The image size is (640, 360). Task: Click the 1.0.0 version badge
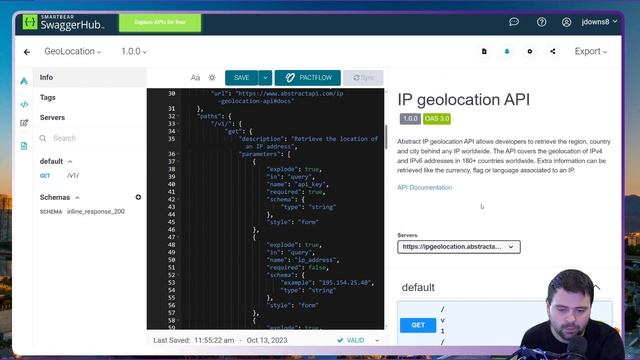410,119
